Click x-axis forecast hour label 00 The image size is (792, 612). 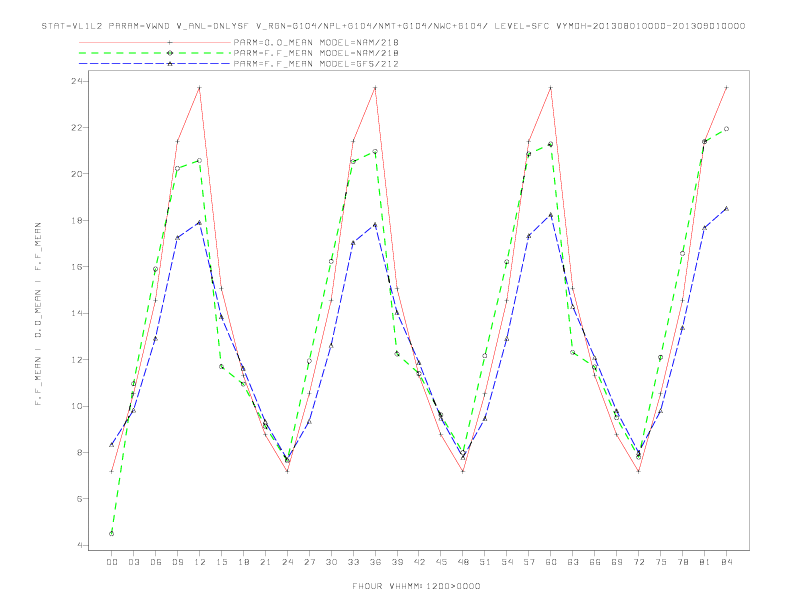tap(112, 562)
